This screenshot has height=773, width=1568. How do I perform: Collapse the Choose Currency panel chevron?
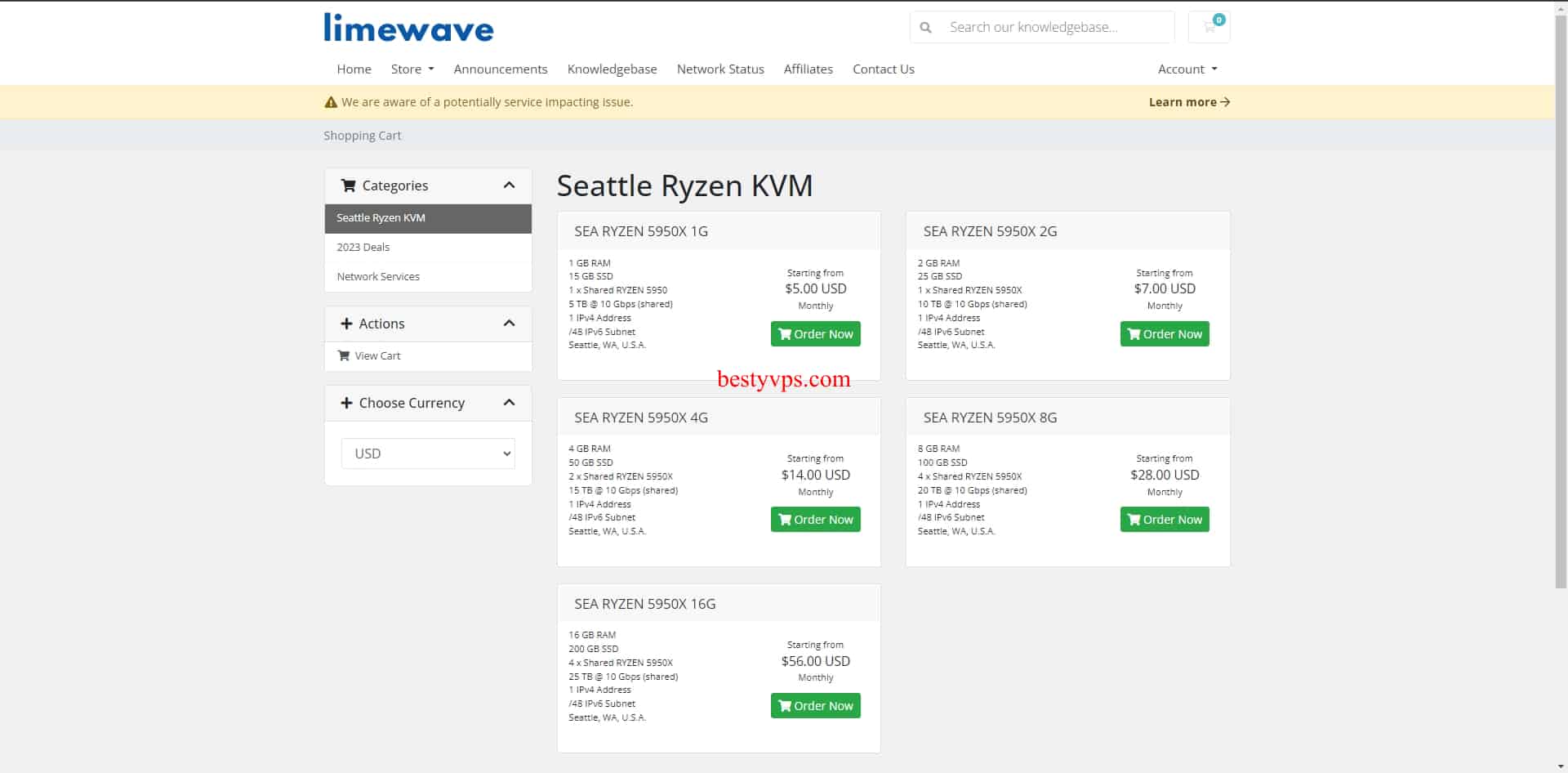point(510,403)
